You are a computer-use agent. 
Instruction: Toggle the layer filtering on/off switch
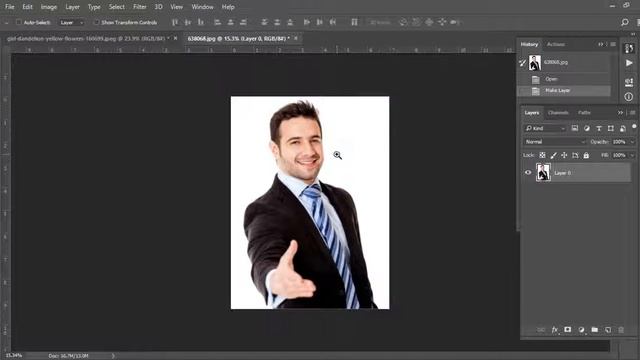click(x=634, y=127)
